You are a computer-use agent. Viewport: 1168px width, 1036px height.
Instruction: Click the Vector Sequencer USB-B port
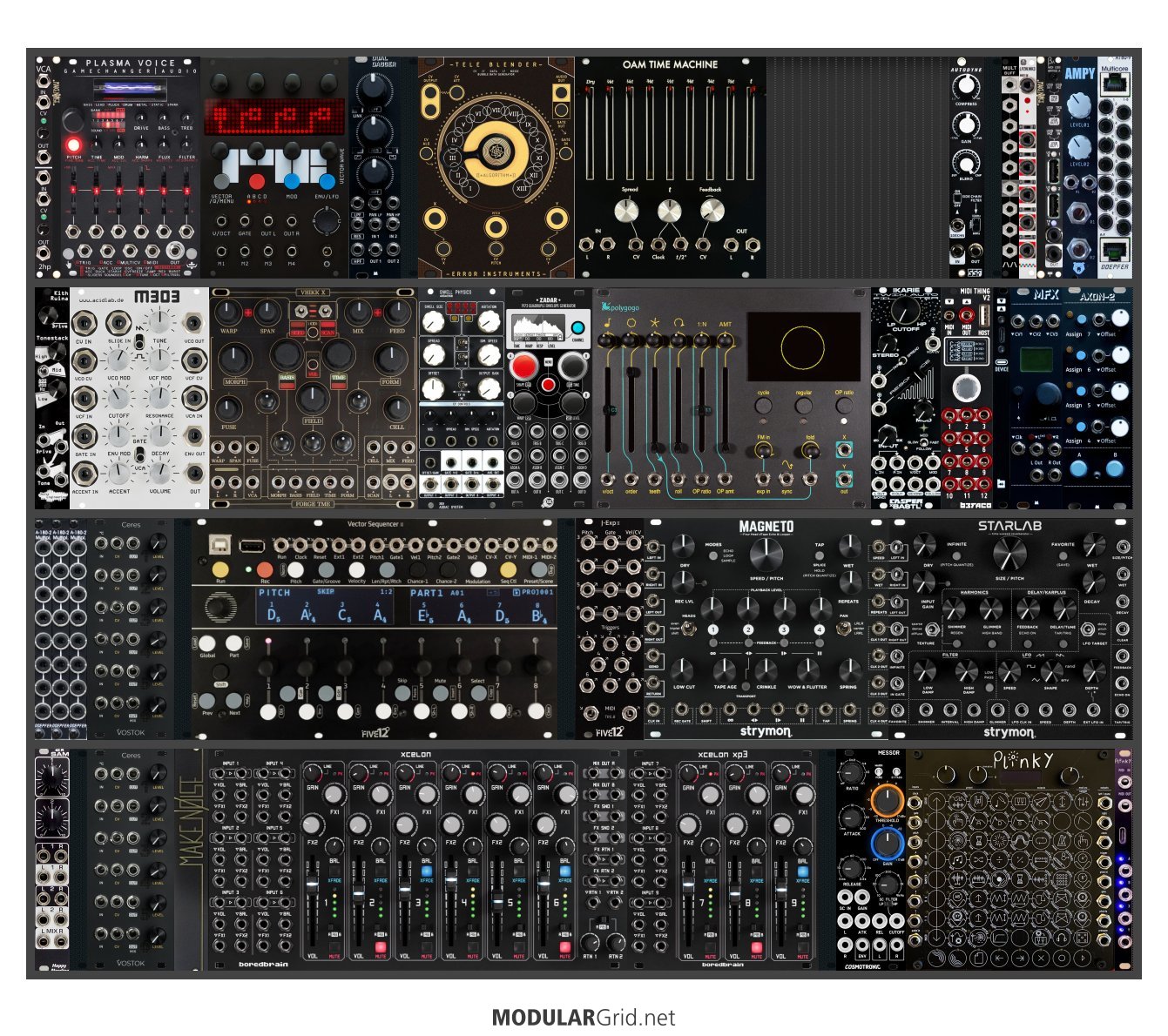point(218,545)
